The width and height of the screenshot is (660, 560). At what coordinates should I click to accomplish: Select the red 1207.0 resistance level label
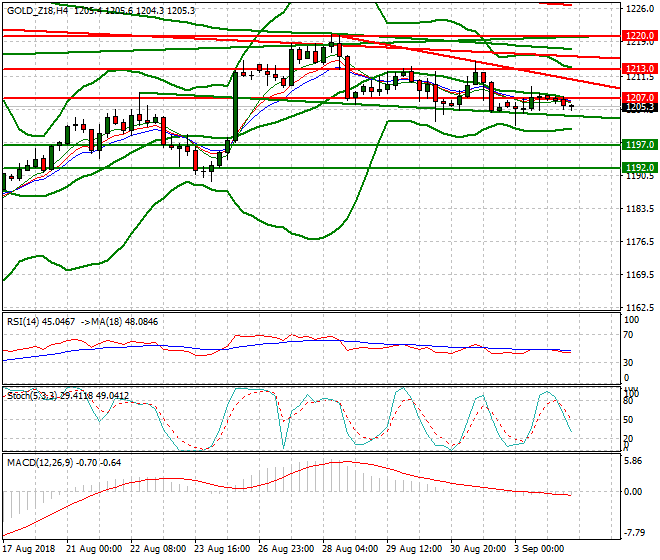point(639,98)
